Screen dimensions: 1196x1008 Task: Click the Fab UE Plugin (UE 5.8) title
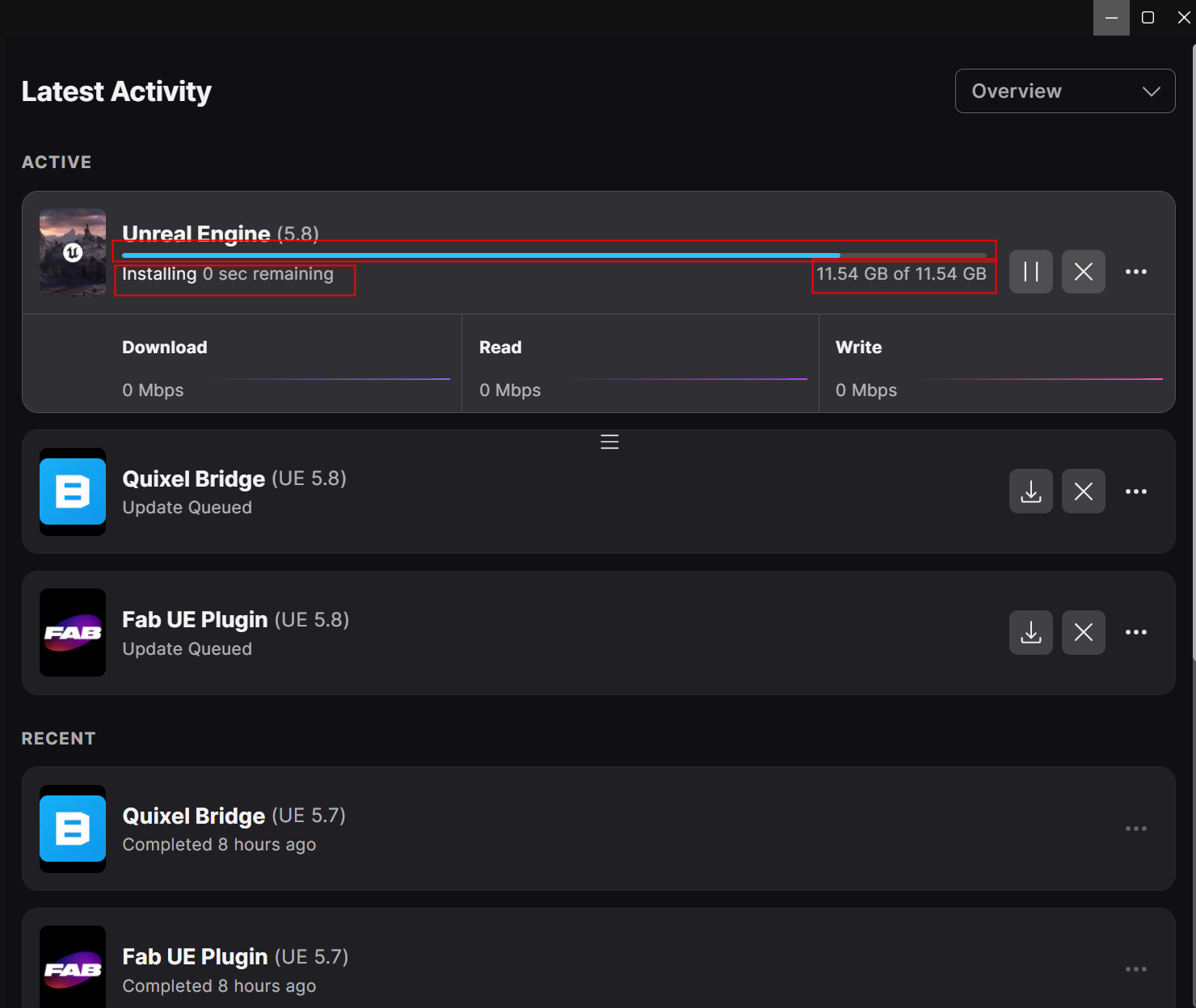tap(236, 620)
